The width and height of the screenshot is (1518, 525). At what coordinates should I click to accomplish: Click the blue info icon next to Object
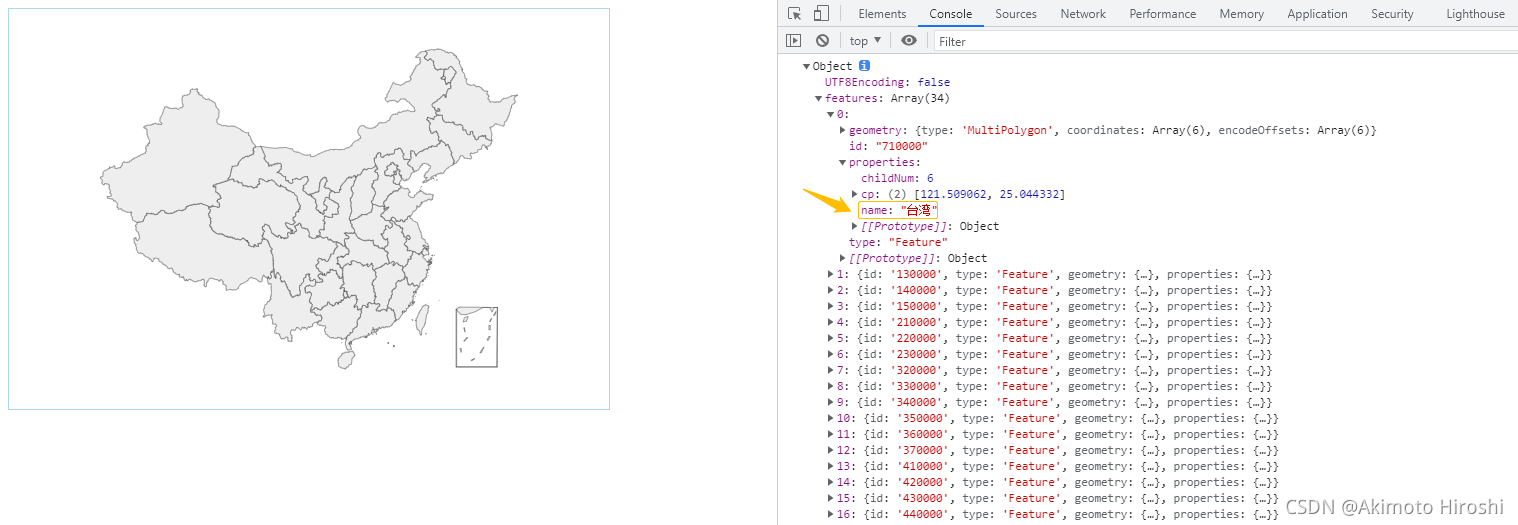point(865,66)
